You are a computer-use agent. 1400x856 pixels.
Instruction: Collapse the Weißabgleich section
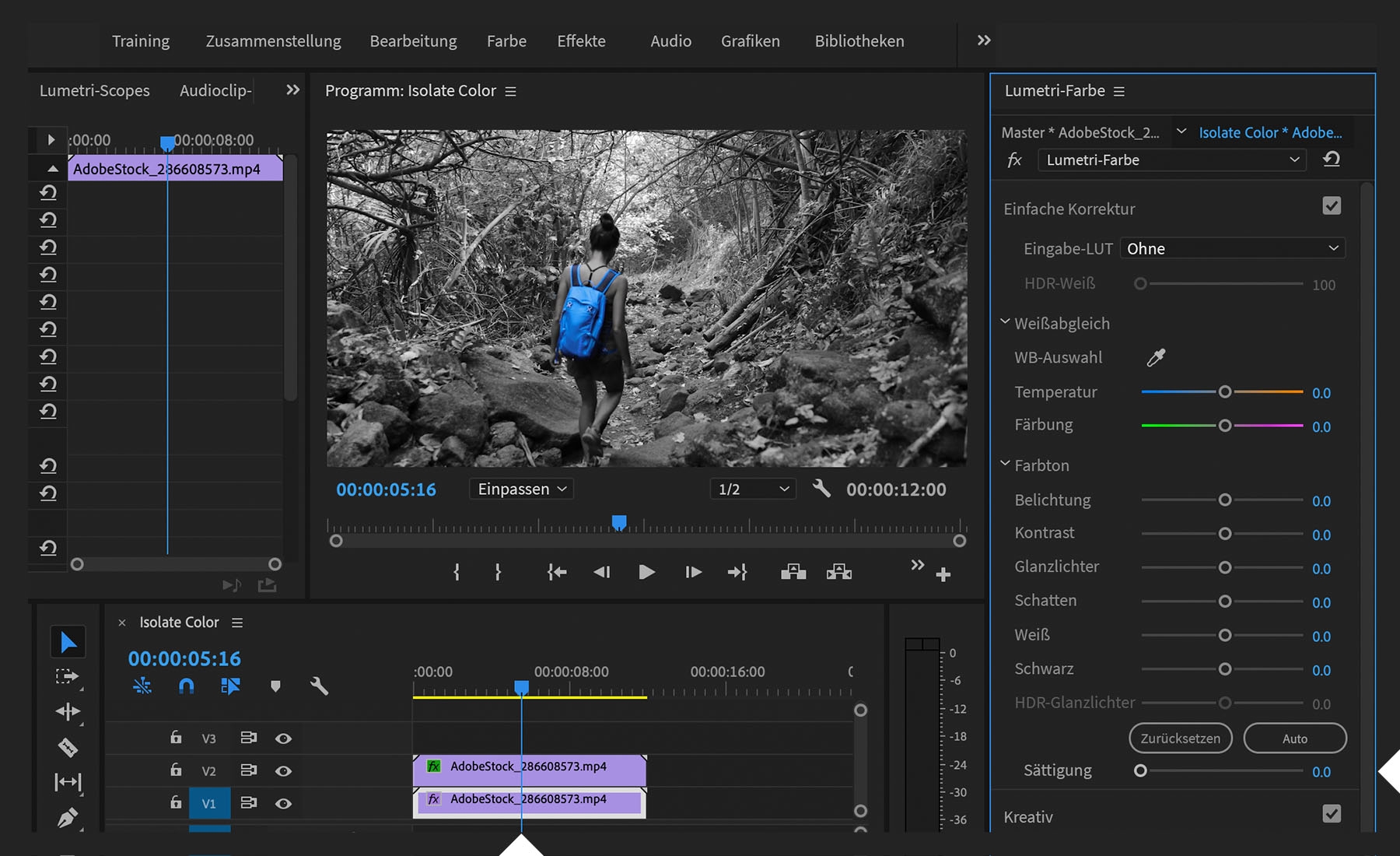[x=1004, y=321]
